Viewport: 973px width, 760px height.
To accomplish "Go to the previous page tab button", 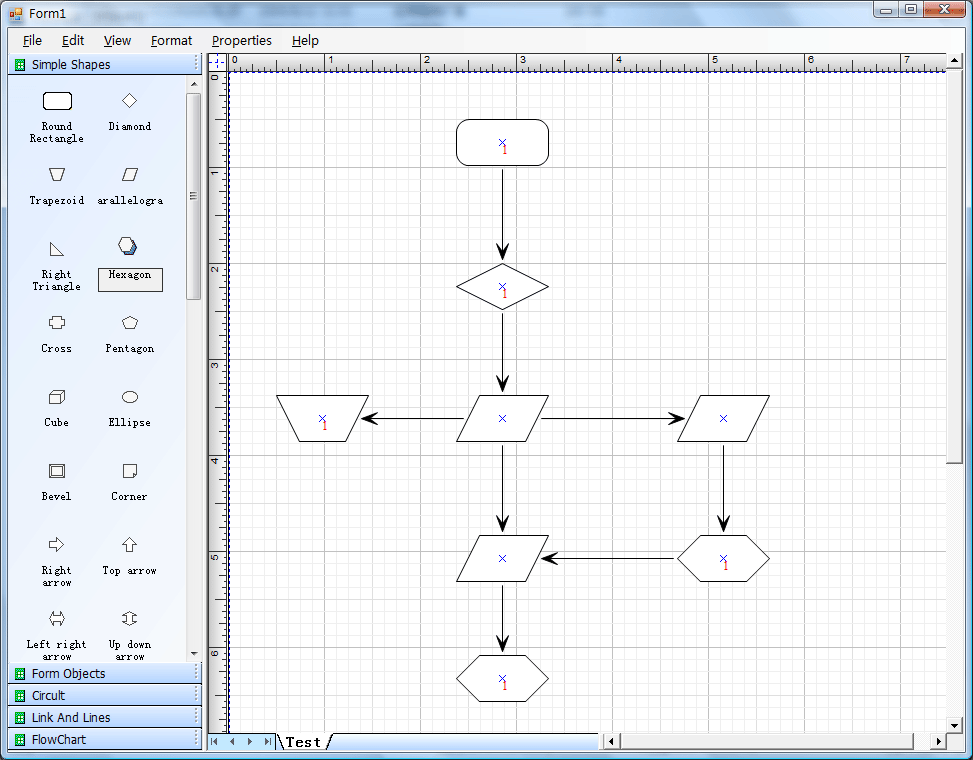I will (x=232, y=741).
